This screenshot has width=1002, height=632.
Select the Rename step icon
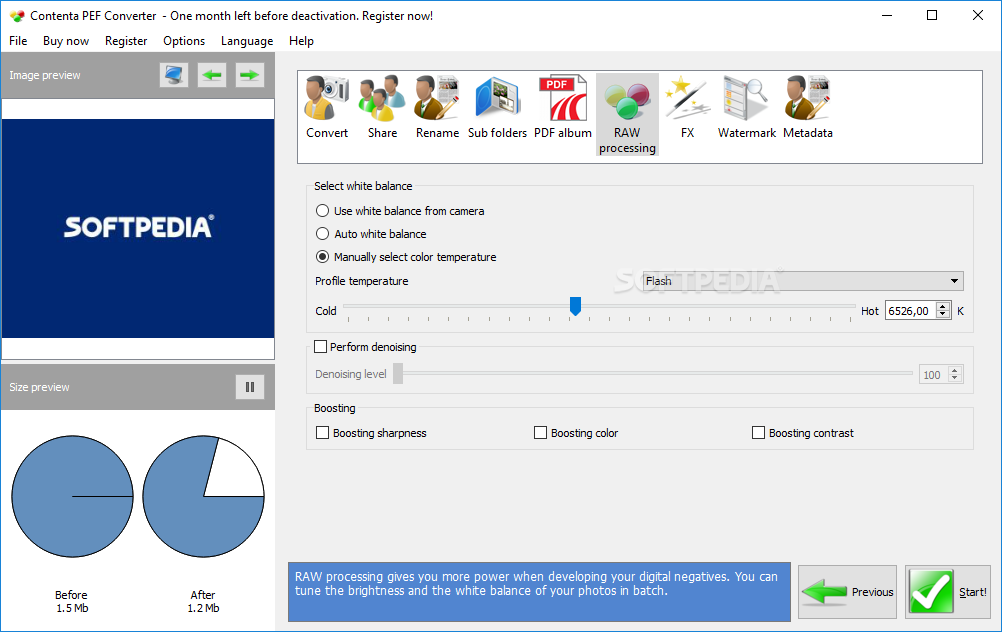pos(437,107)
